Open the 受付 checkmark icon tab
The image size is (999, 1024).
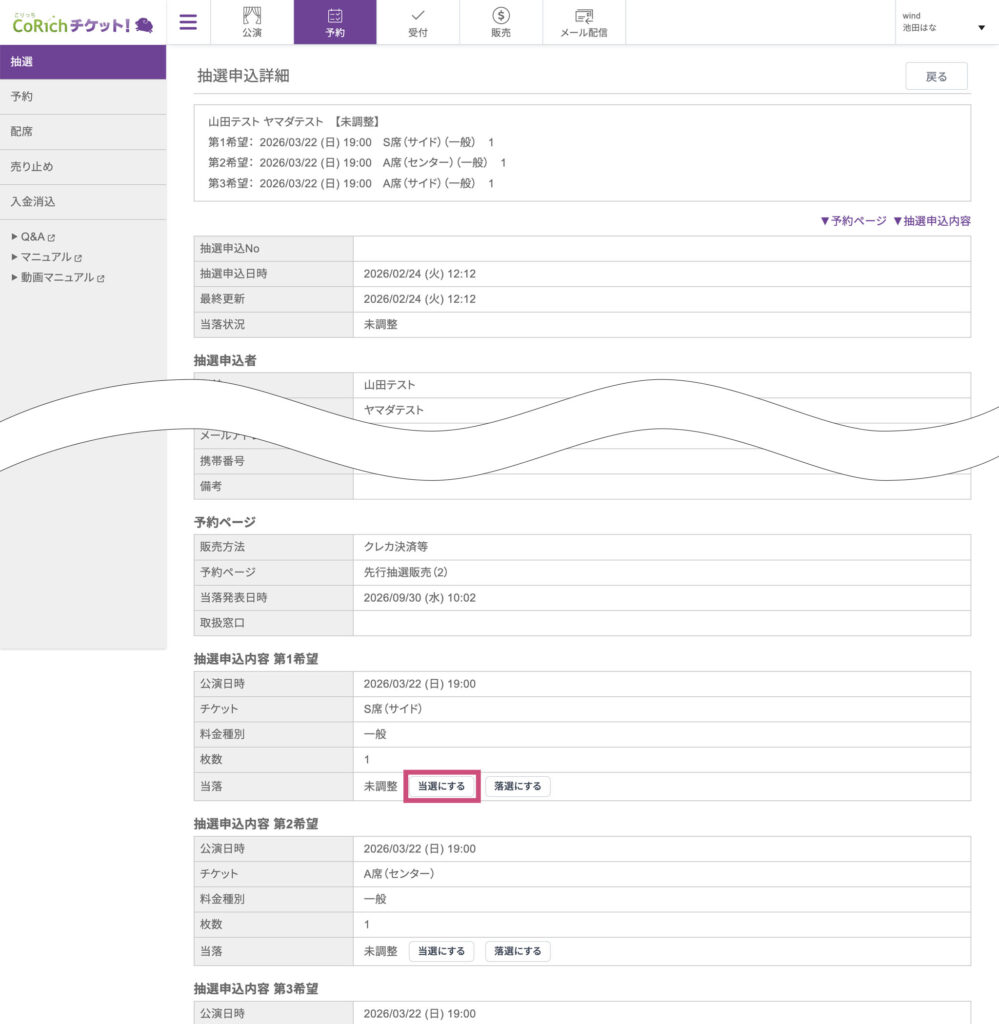418,22
